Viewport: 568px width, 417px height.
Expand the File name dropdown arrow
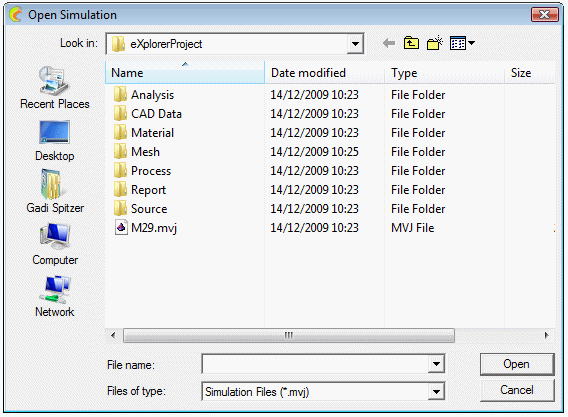point(436,364)
